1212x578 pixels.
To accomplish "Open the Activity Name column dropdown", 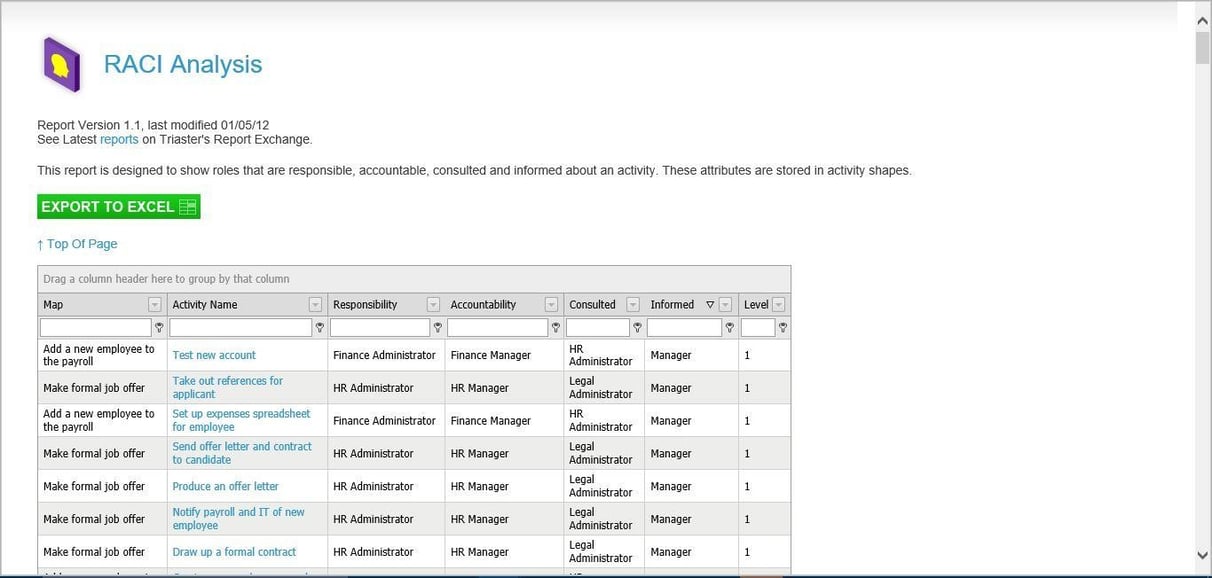I will click(x=315, y=304).
